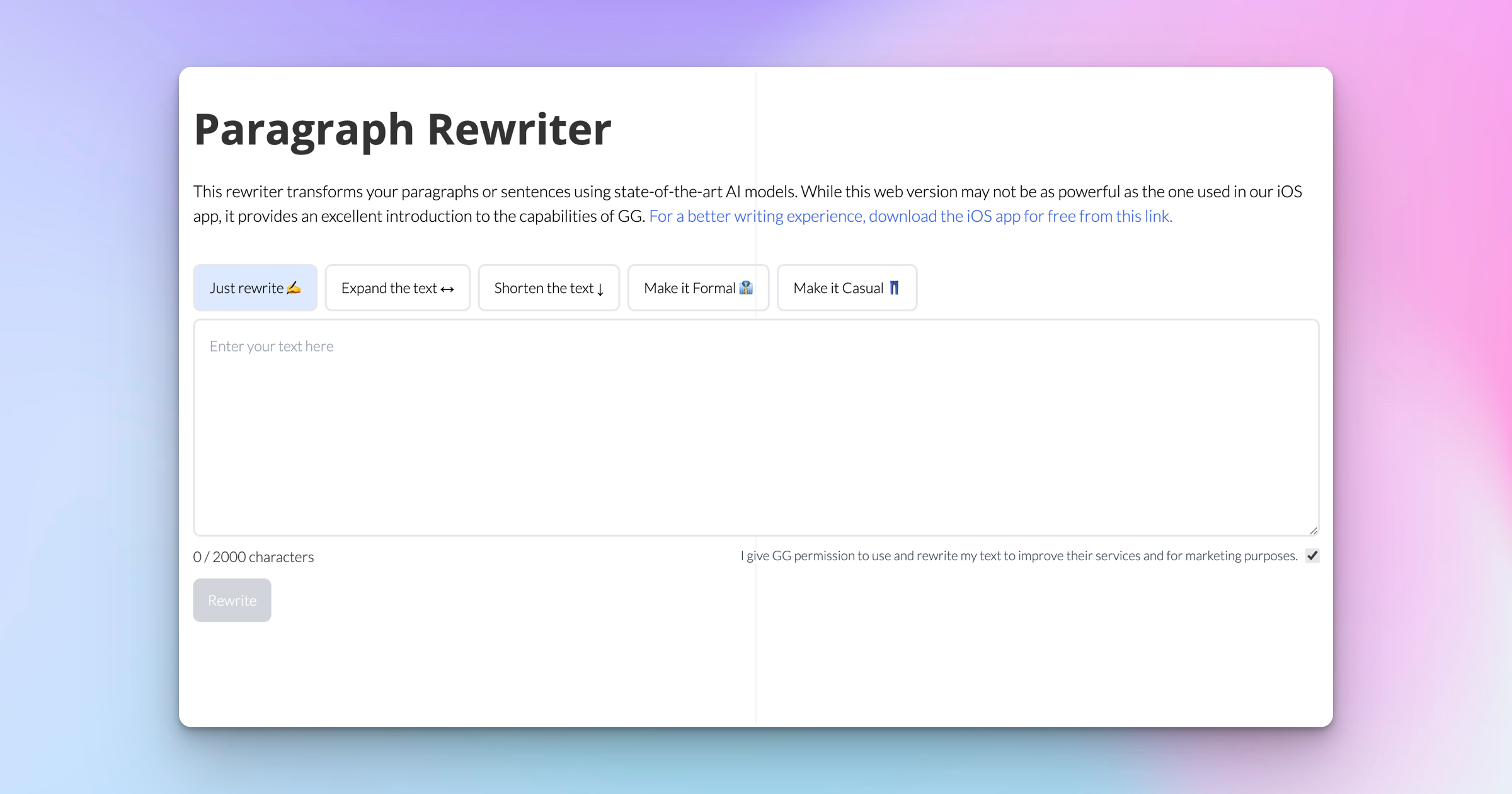Viewport: 1512px width, 794px height.
Task: Click the Rewrite button
Action: pos(232,599)
